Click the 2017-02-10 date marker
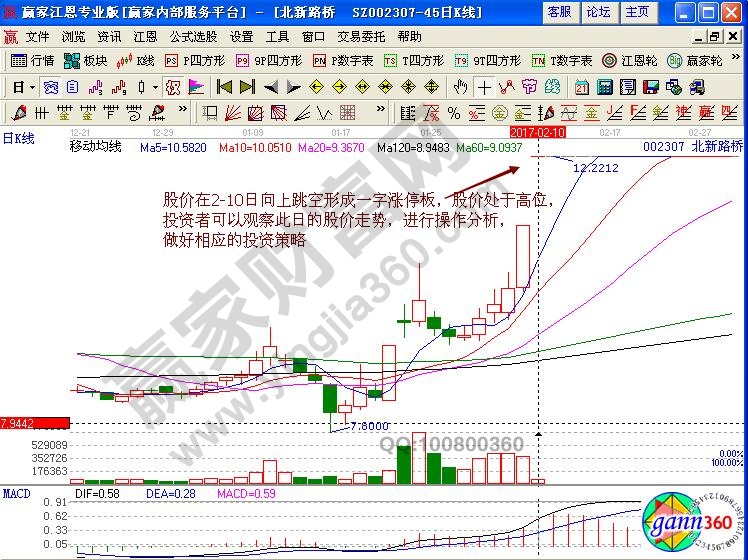The width and height of the screenshot is (748, 560). coord(538,131)
